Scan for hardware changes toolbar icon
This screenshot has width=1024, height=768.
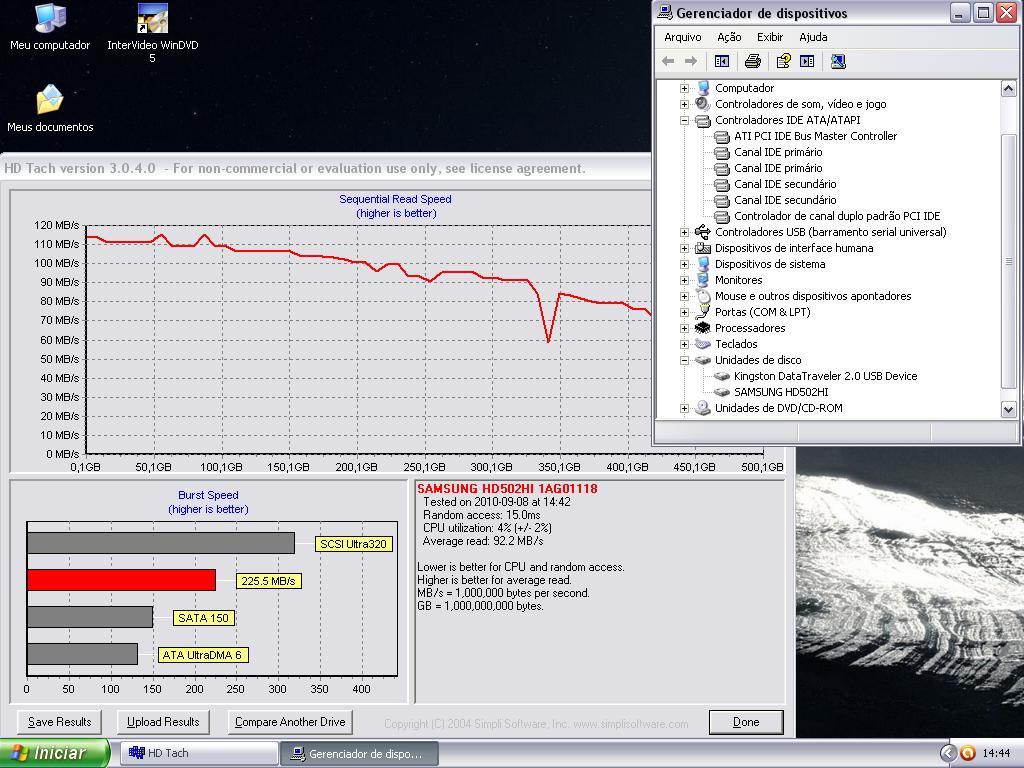pos(839,61)
